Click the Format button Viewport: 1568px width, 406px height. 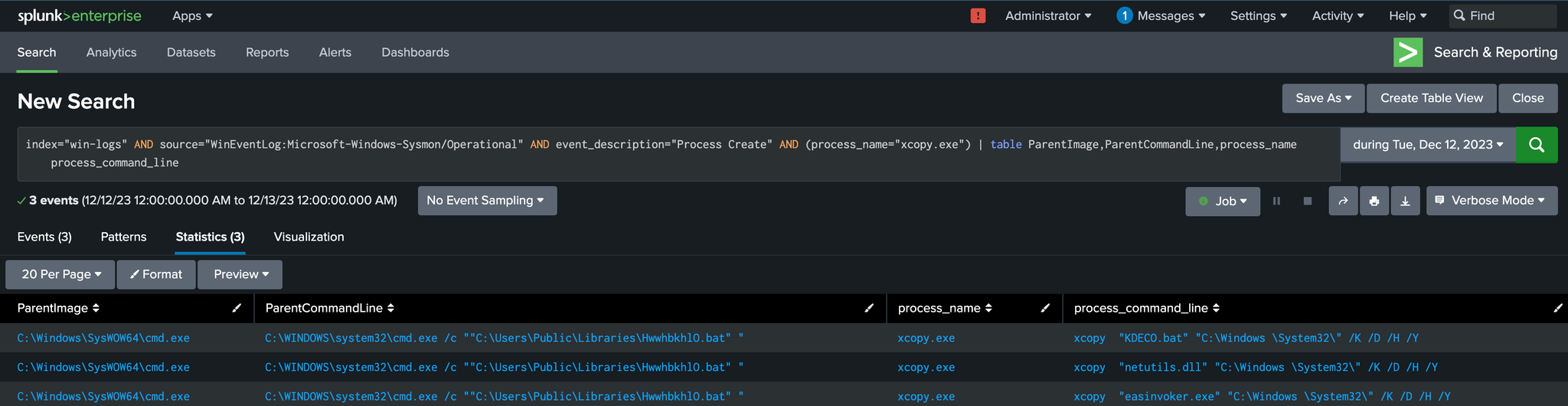156,274
